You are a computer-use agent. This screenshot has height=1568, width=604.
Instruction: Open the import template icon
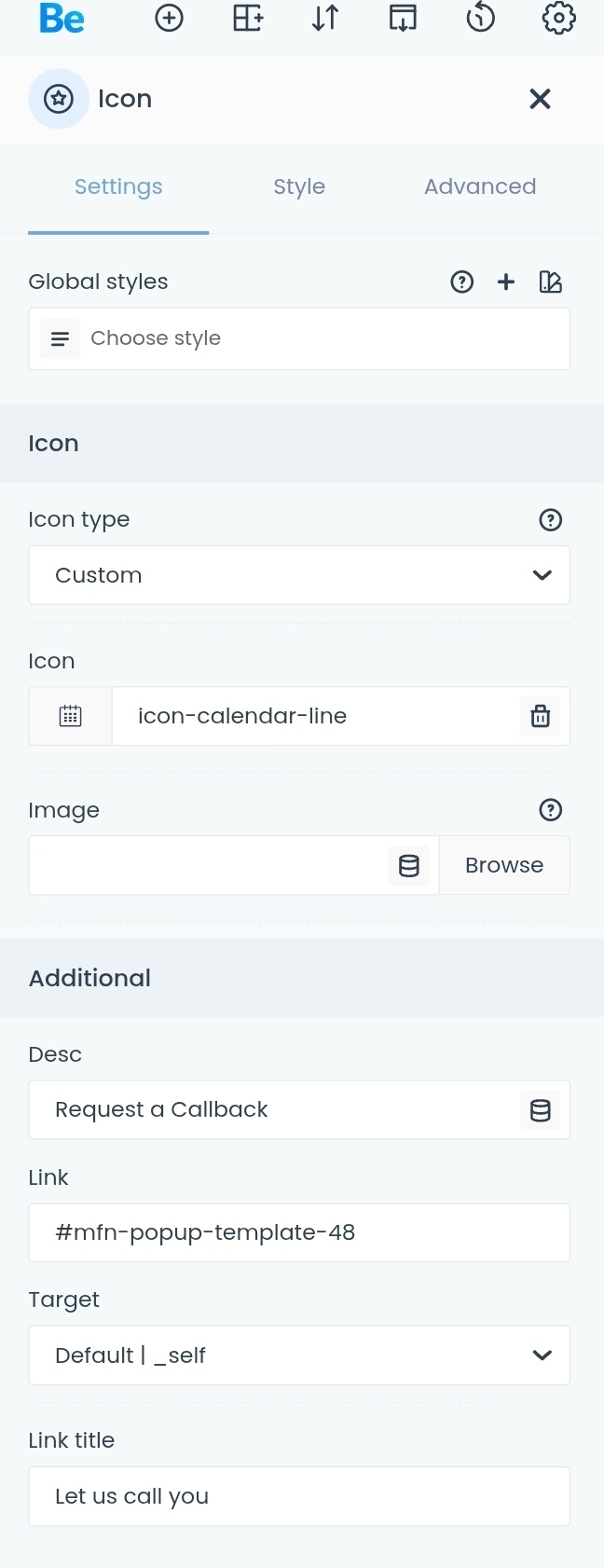pyautogui.click(x=403, y=19)
